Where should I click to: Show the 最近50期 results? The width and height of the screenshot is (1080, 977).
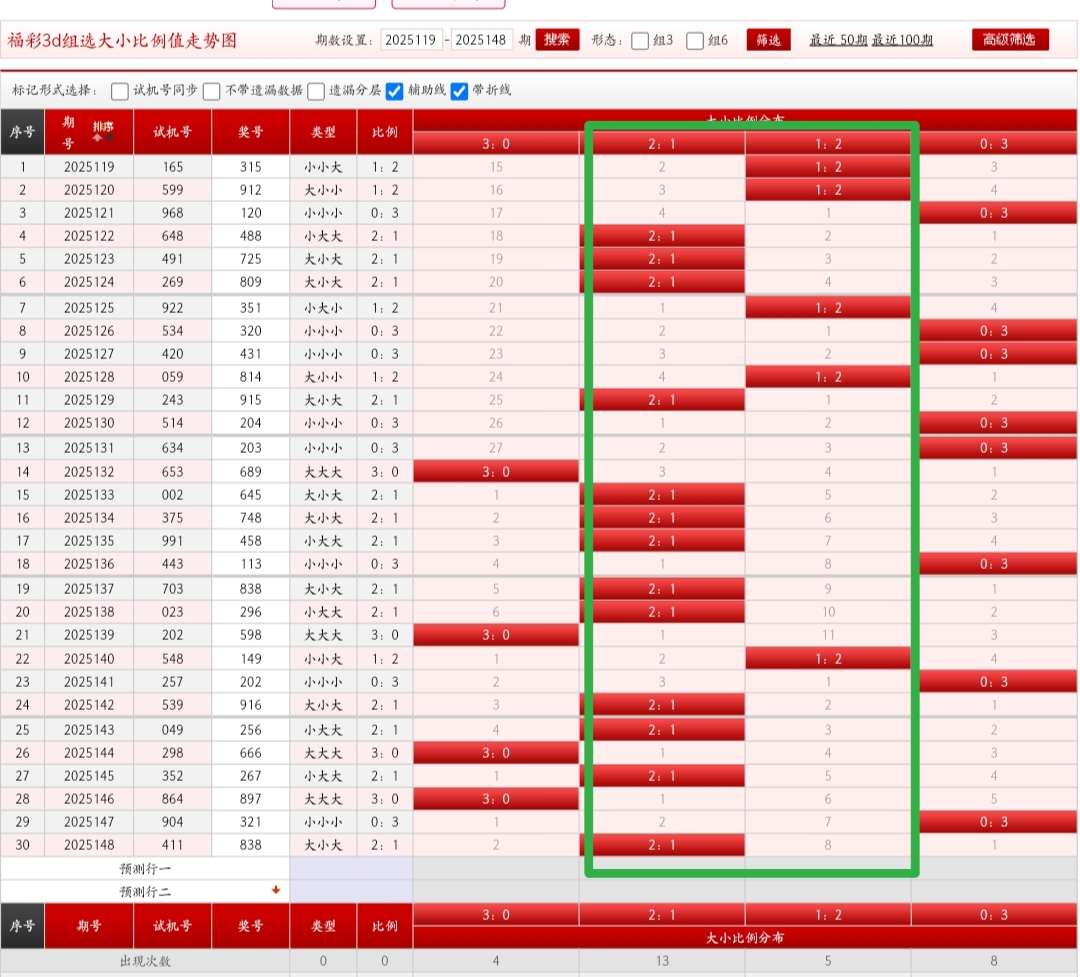point(838,41)
